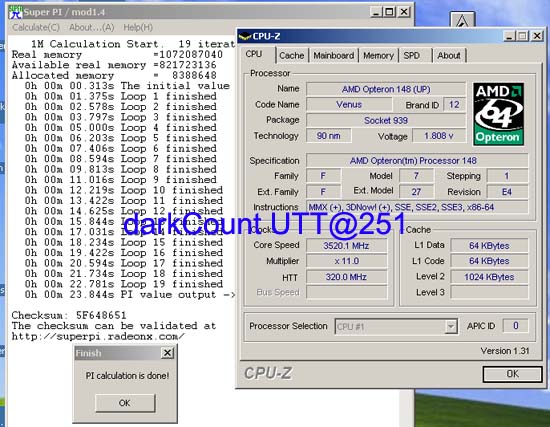The width and height of the screenshot is (550, 427).
Task: Click the Super PI title bar icon
Action: (15, 12)
